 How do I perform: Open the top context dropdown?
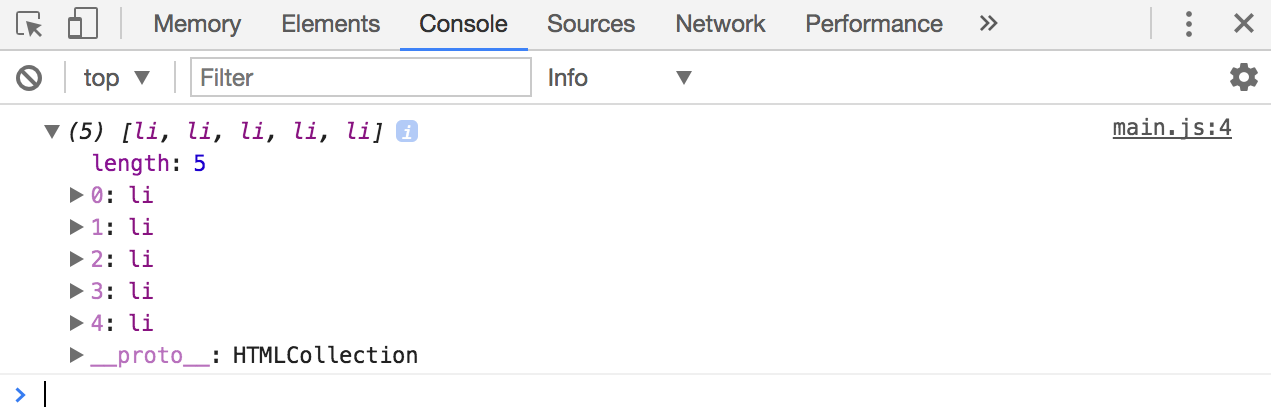pyautogui.click(x=116, y=77)
